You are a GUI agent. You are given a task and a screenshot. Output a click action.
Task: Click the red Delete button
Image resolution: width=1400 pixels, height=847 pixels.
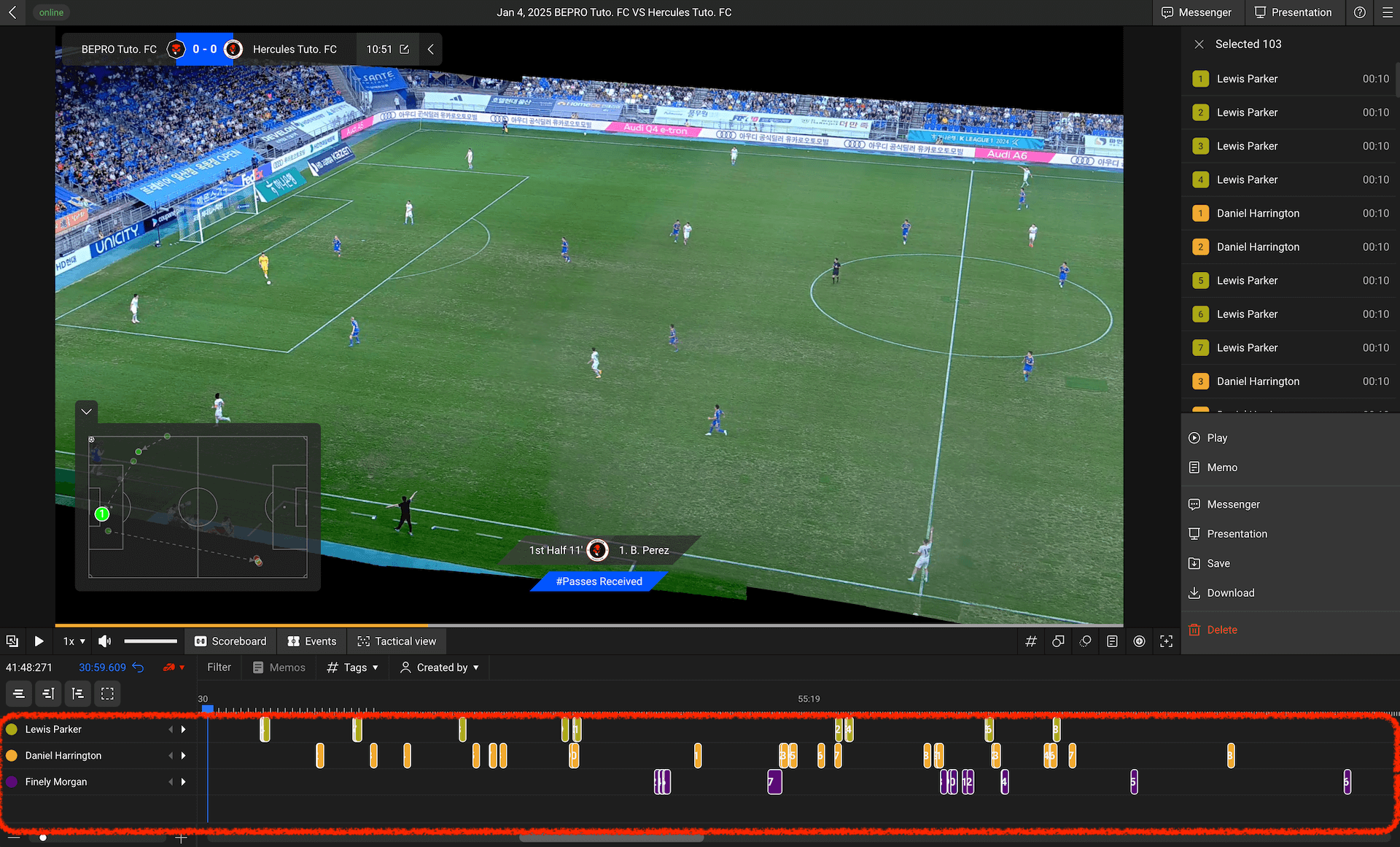[x=1221, y=630]
